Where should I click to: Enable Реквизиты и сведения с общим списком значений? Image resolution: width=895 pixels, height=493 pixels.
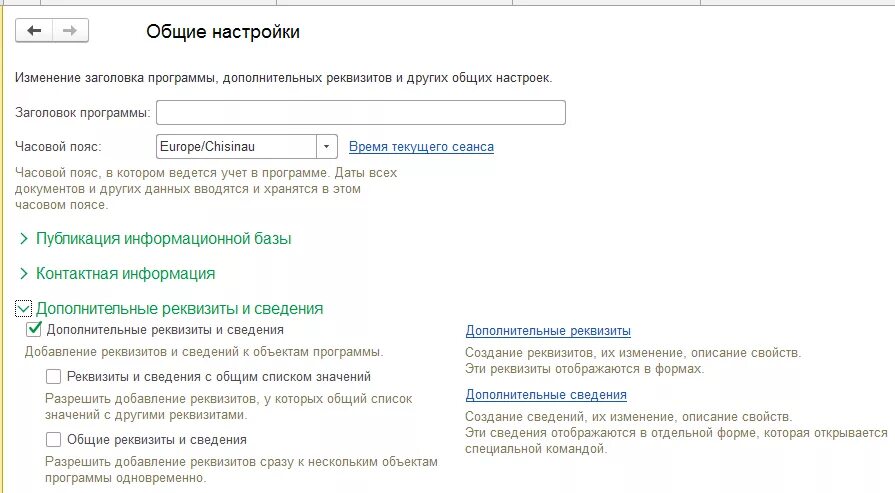pos(54,377)
